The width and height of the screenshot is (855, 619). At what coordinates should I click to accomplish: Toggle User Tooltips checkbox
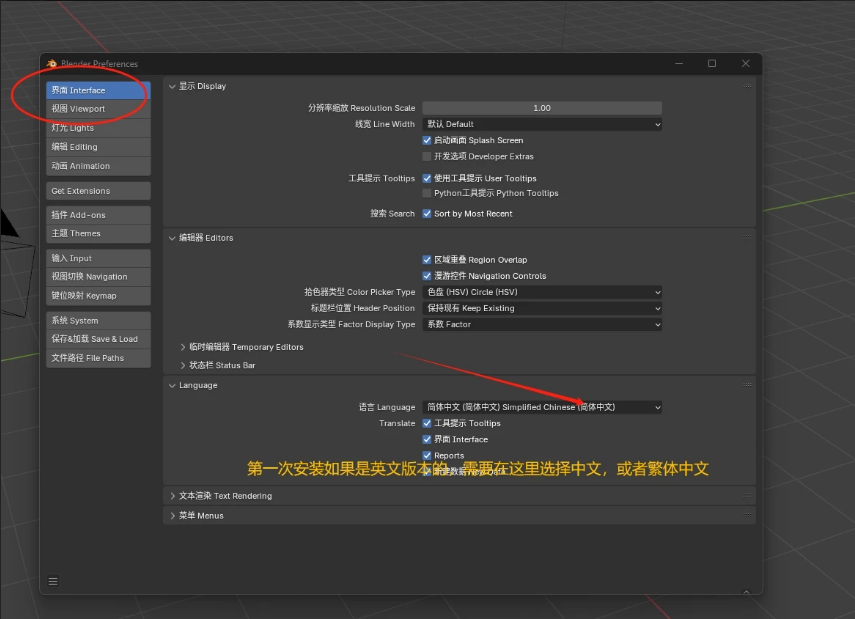[x=427, y=178]
